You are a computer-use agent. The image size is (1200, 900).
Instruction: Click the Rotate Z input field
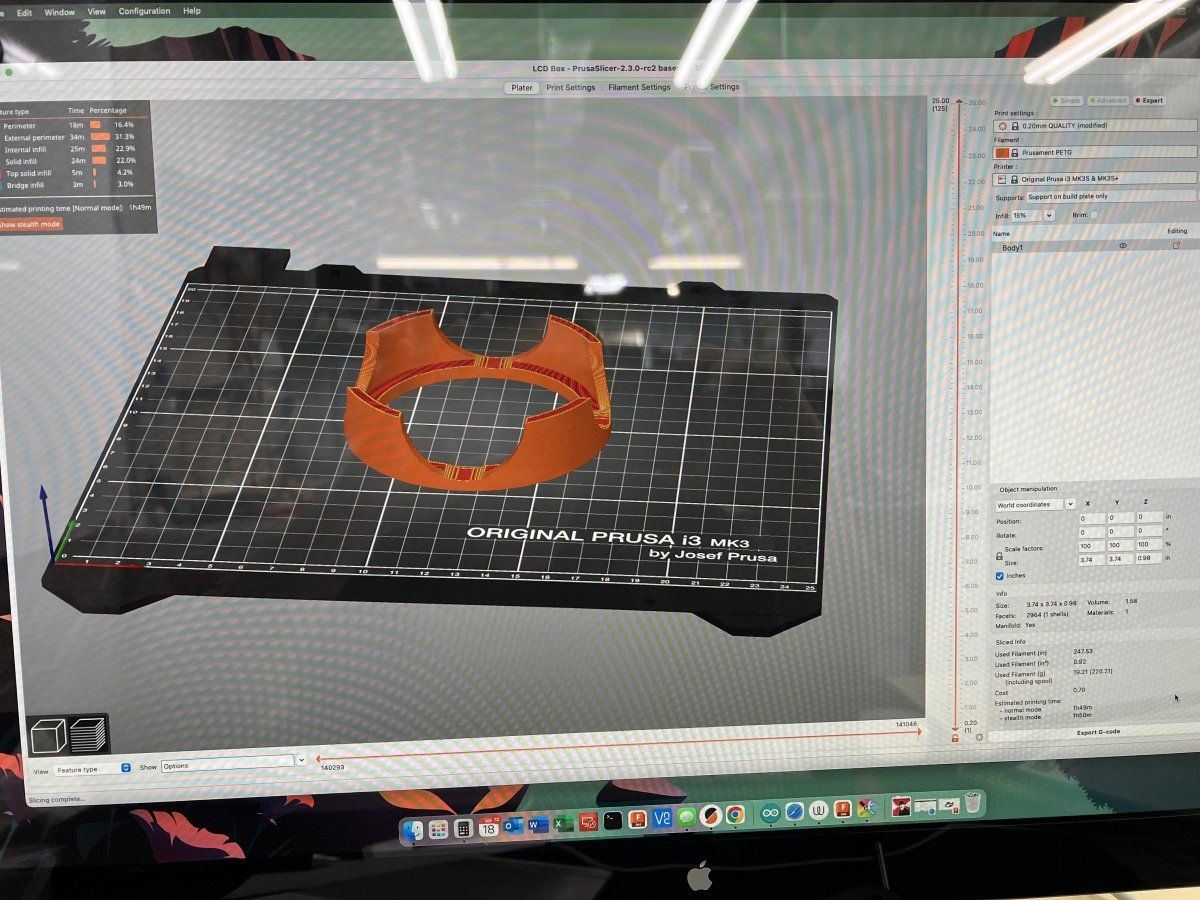click(1149, 531)
